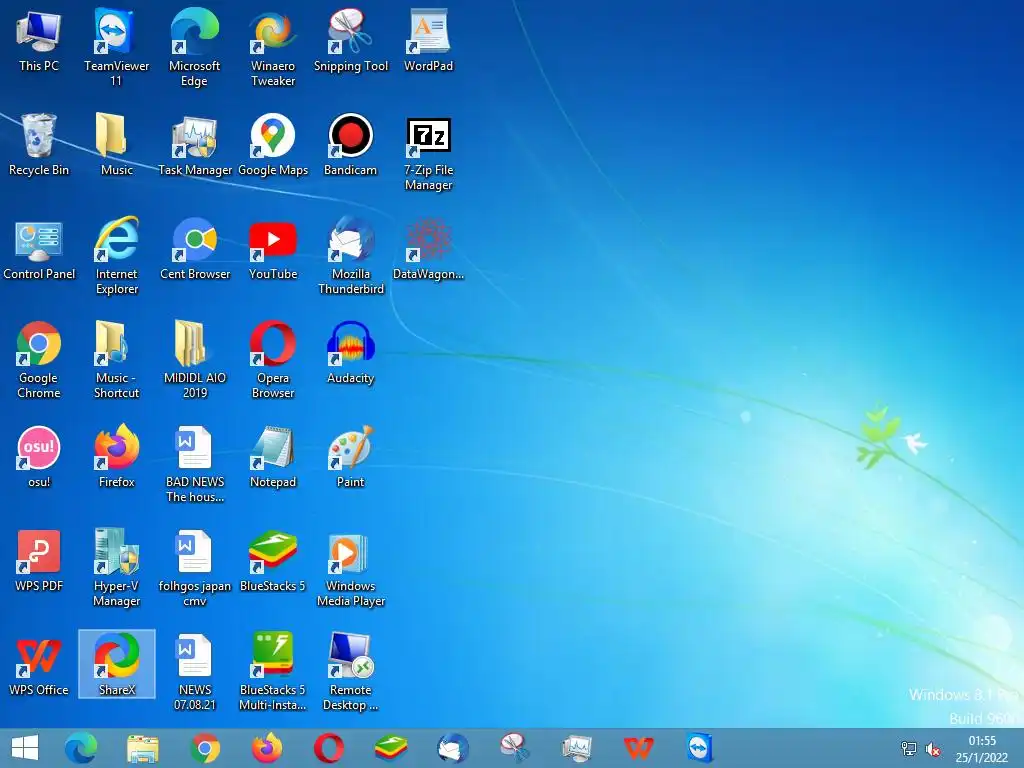The width and height of the screenshot is (1024, 768).
Task: Select the osu! desktop shortcut
Action: tap(39, 456)
